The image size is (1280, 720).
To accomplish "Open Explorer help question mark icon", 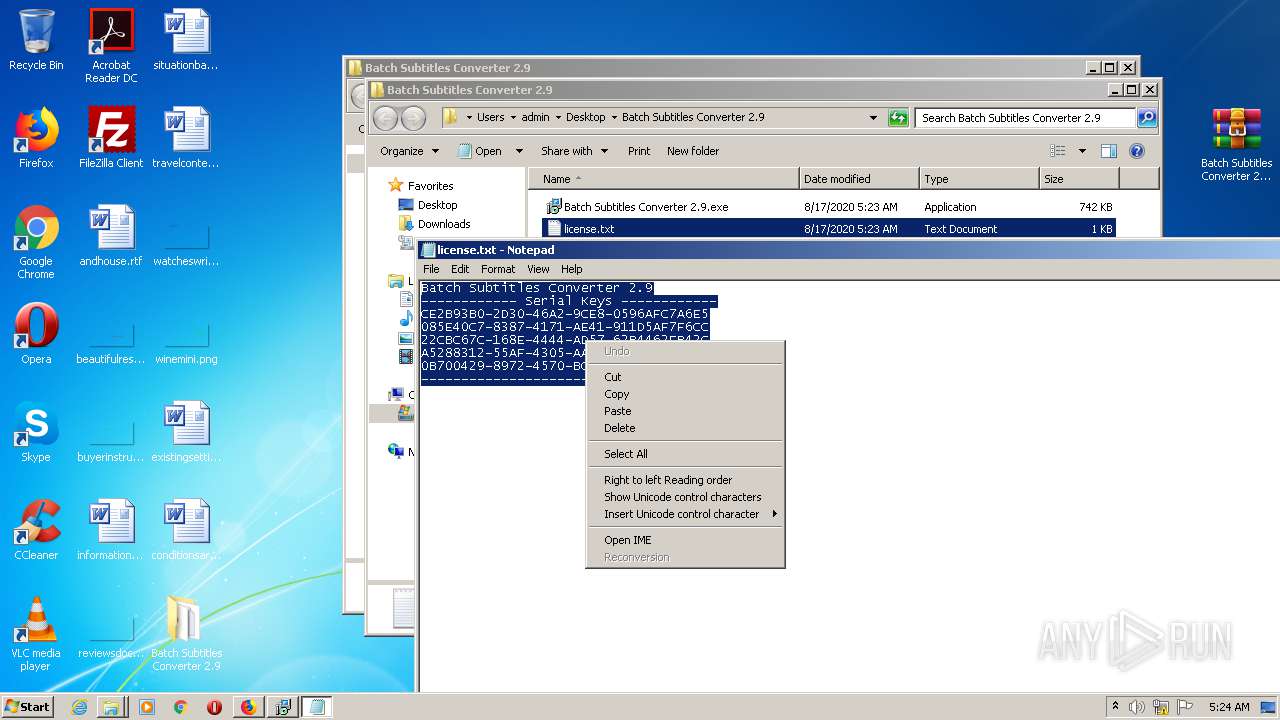I will [1136, 151].
